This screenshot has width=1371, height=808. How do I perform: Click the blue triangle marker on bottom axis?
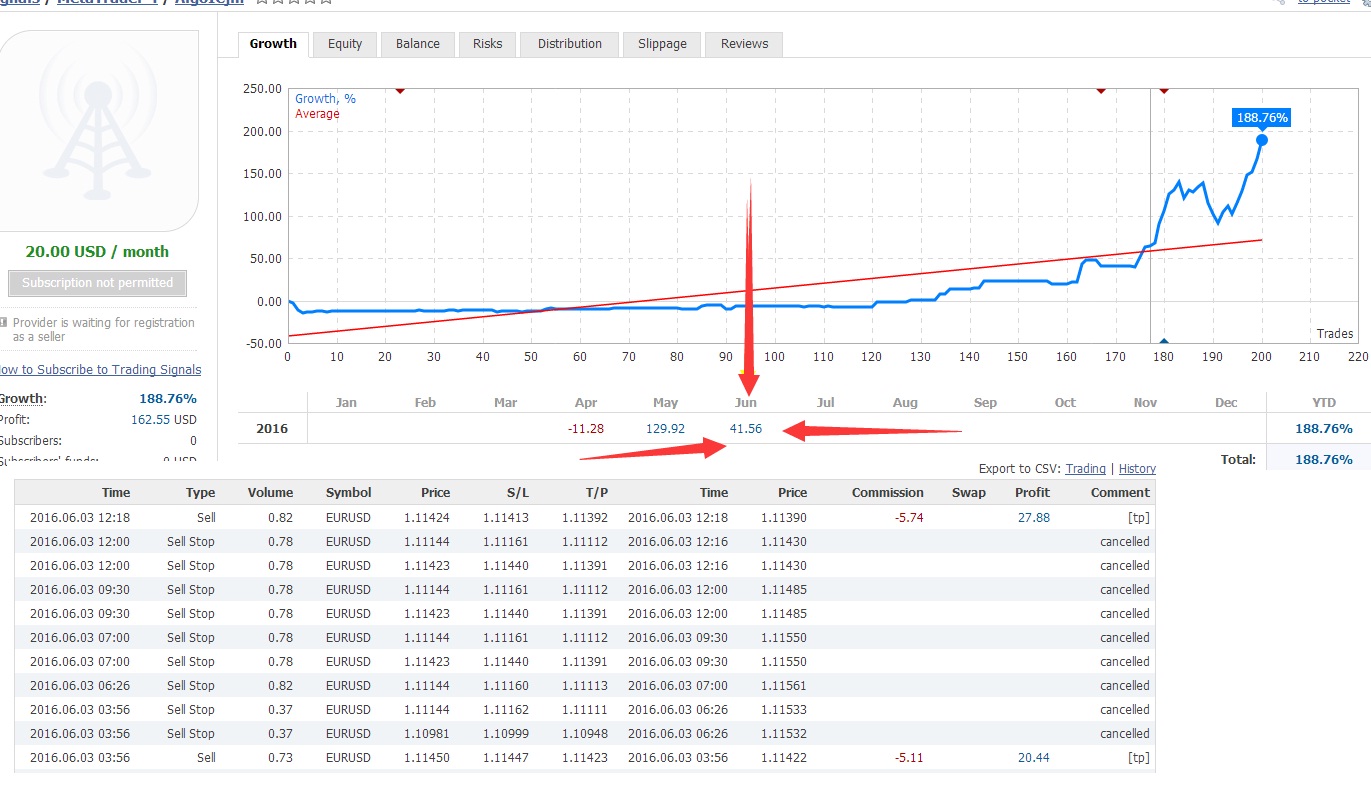coord(1164,341)
